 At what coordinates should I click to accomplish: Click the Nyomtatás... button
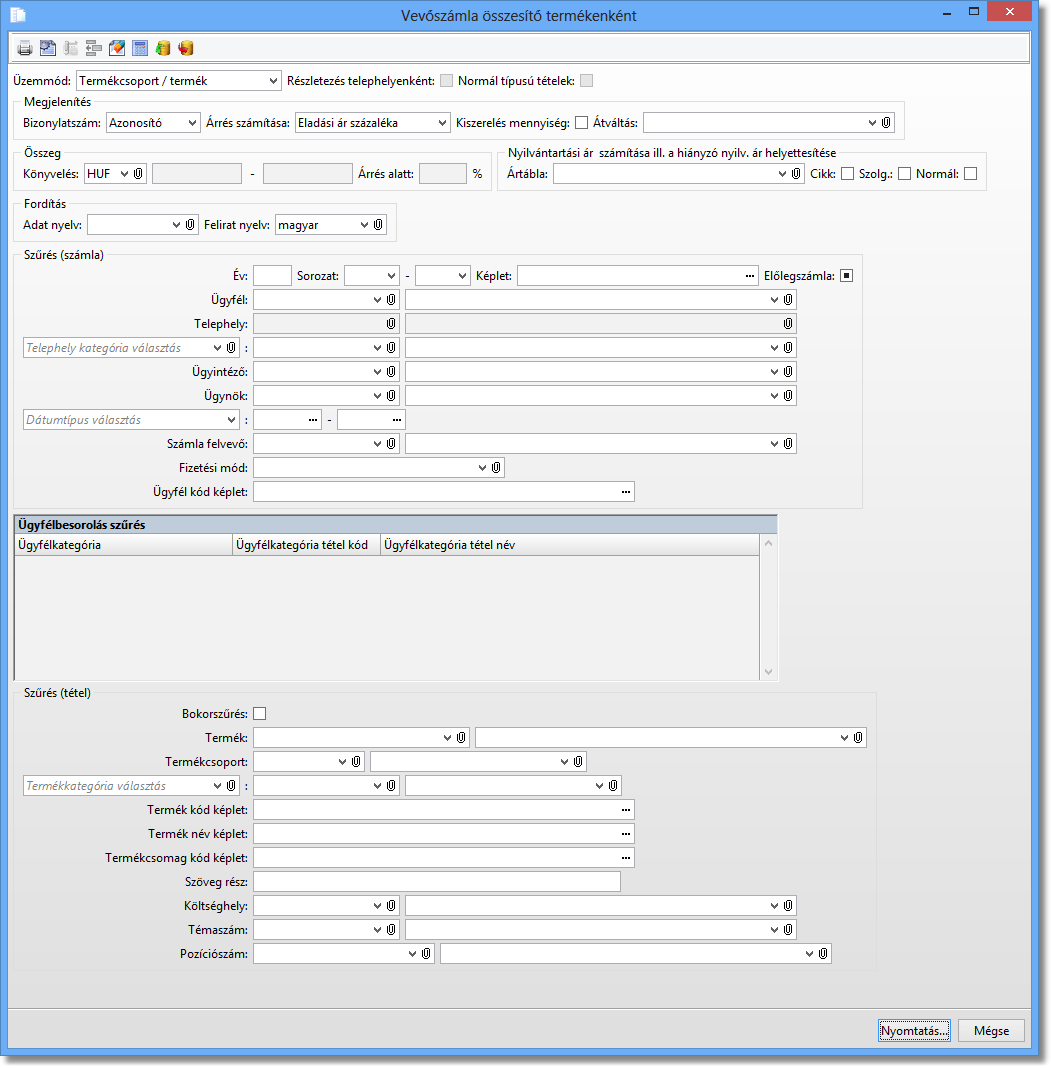tap(914, 1031)
